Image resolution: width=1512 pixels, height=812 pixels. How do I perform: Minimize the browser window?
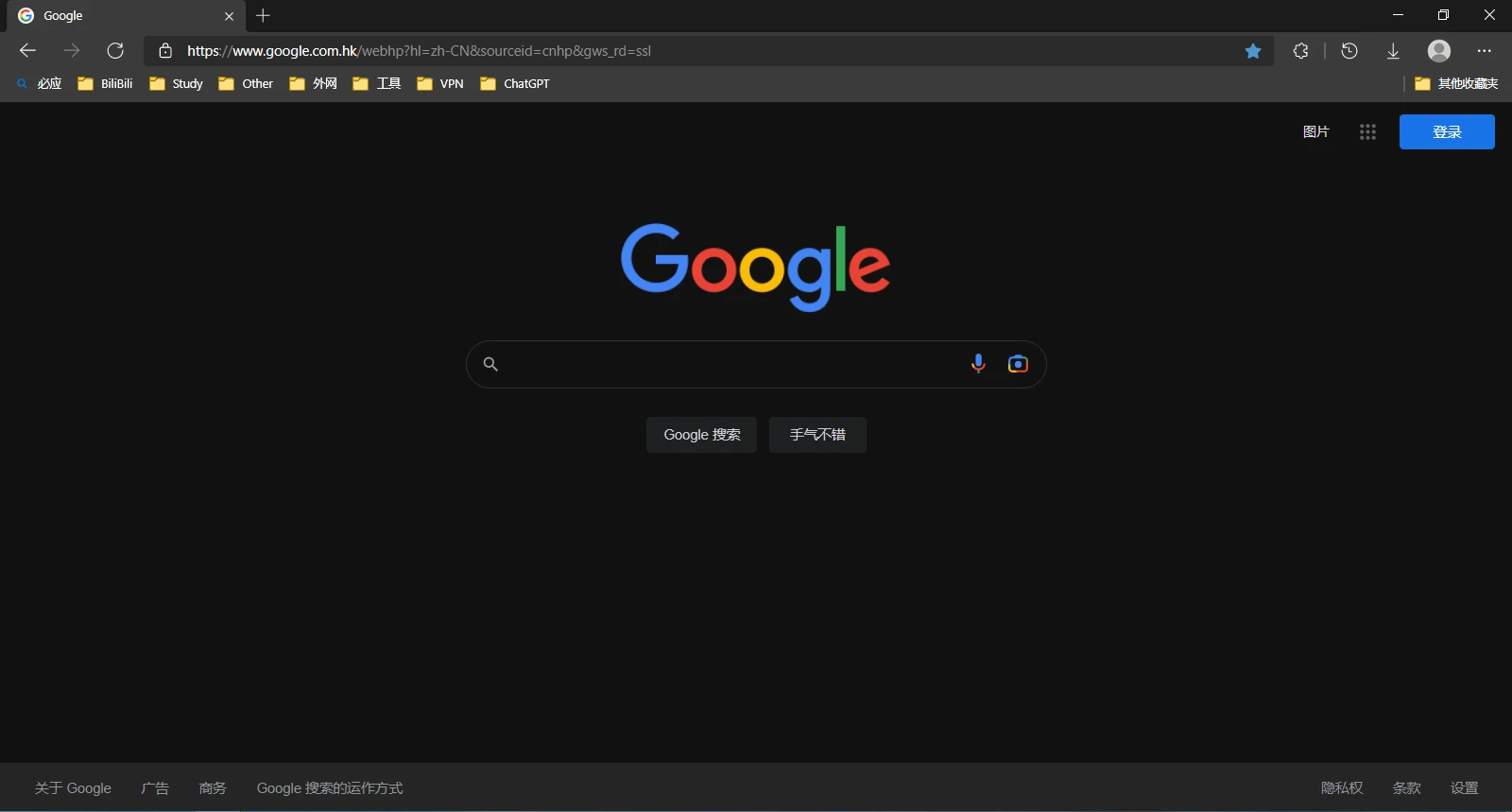[1398, 15]
